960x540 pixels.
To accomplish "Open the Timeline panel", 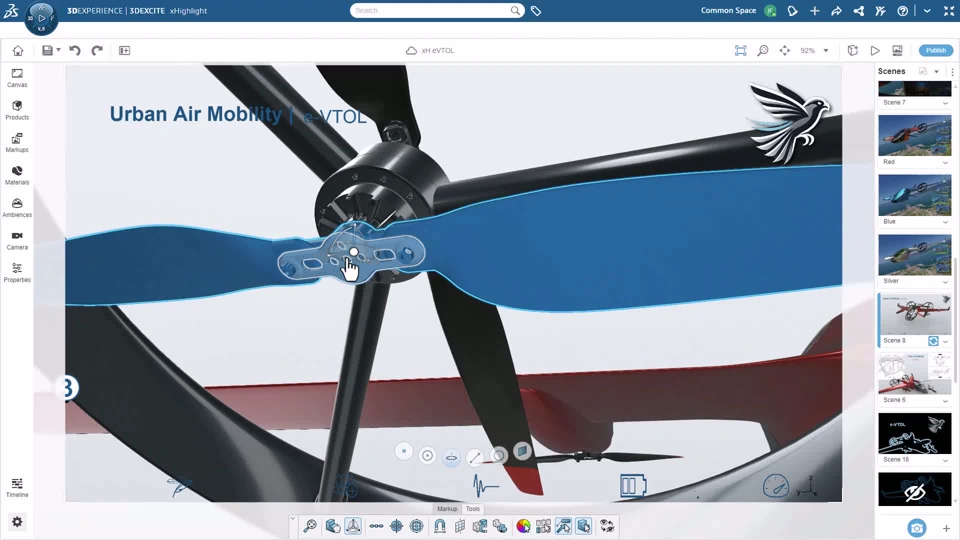I will click(17, 487).
